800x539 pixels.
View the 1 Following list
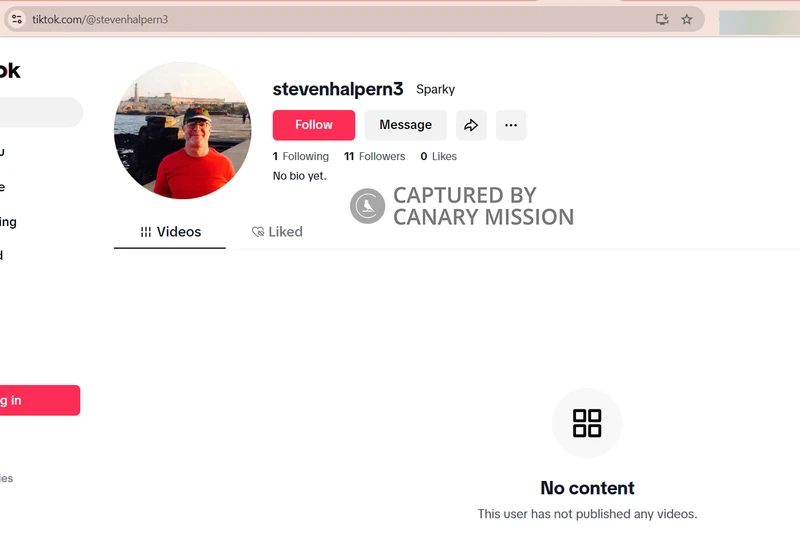point(301,156)
